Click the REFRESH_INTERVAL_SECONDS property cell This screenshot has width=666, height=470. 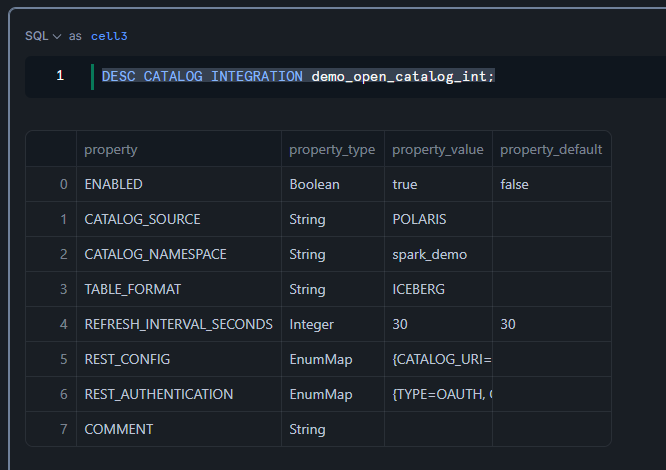point(179,324)
